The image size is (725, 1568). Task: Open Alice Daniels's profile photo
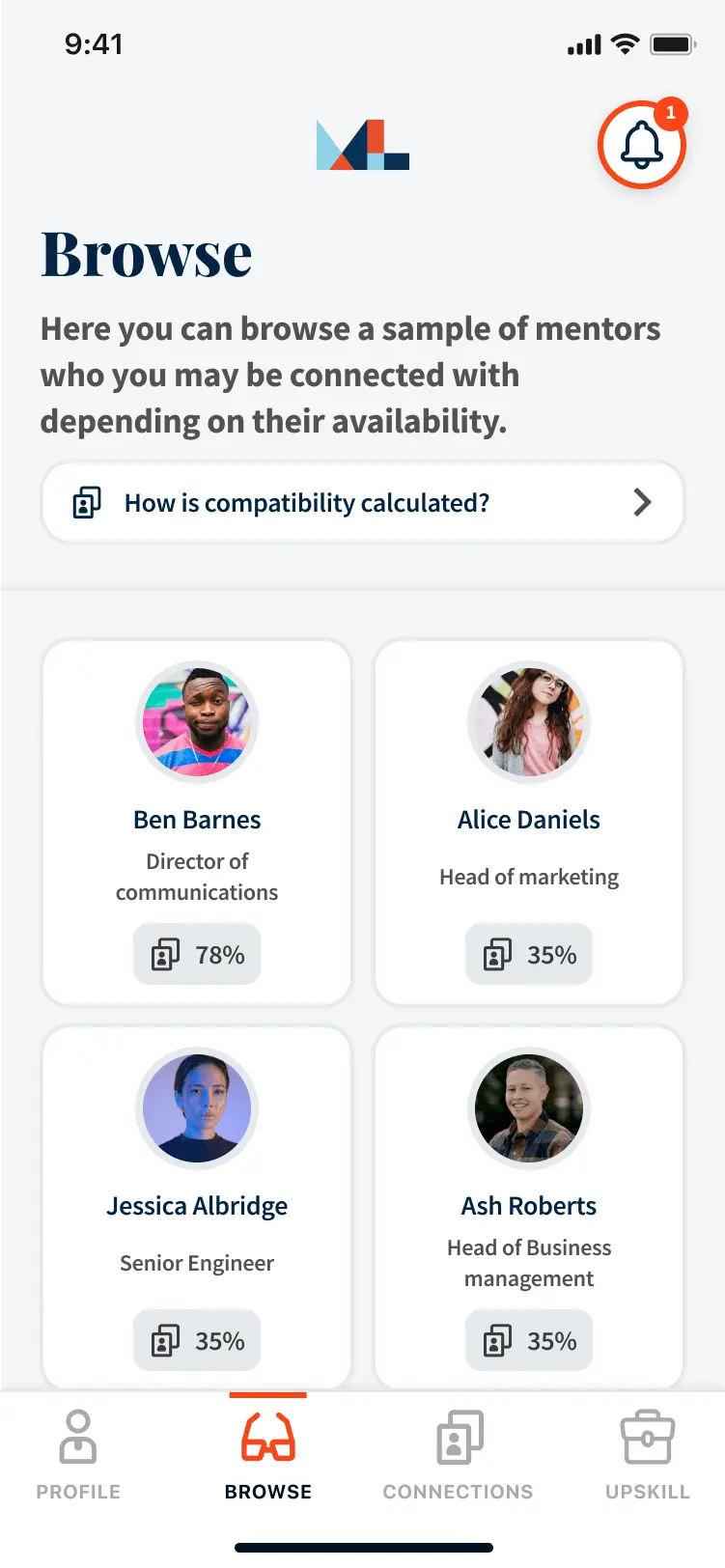click(529, 721)
